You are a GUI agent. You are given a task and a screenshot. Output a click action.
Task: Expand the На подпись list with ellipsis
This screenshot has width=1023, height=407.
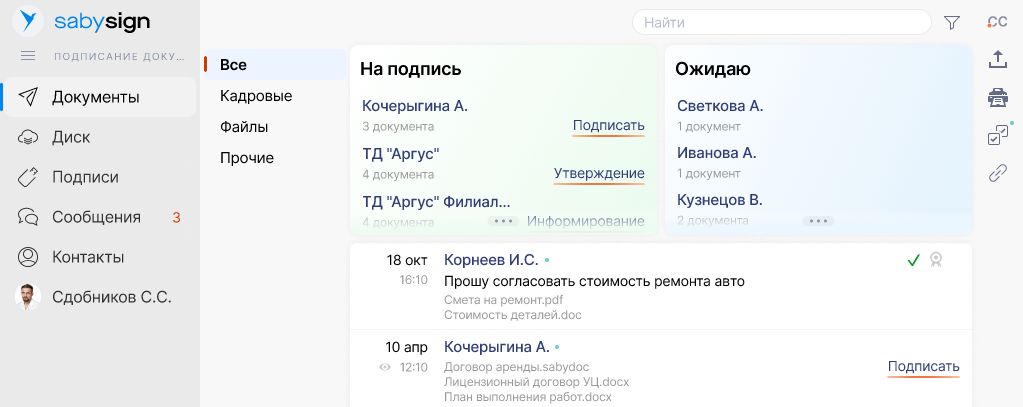tap(503, 221)
